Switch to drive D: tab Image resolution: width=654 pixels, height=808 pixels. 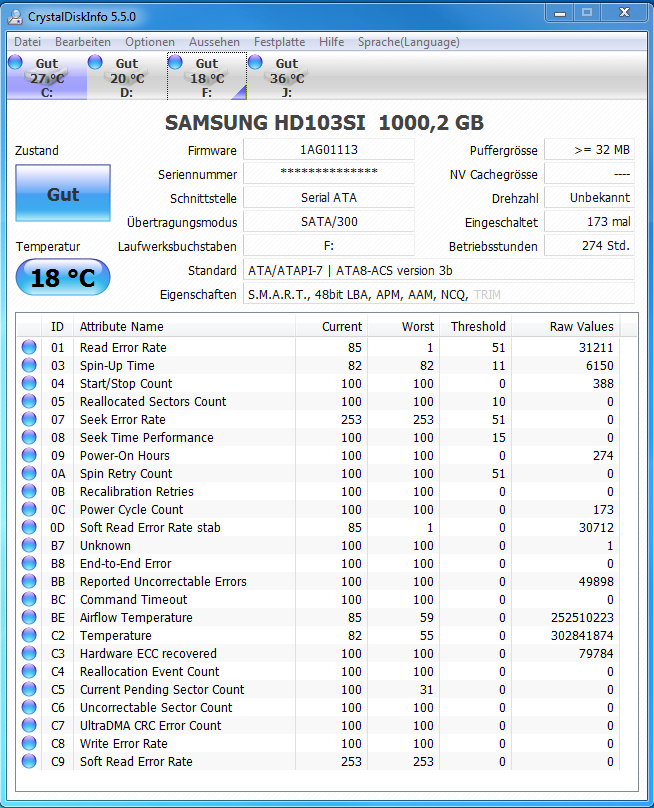coord(127,76)
